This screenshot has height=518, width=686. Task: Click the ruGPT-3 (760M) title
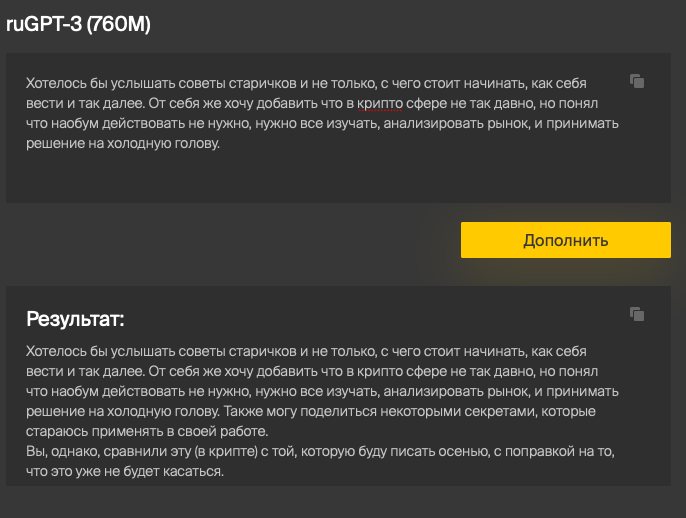click(x=78, y=24)
